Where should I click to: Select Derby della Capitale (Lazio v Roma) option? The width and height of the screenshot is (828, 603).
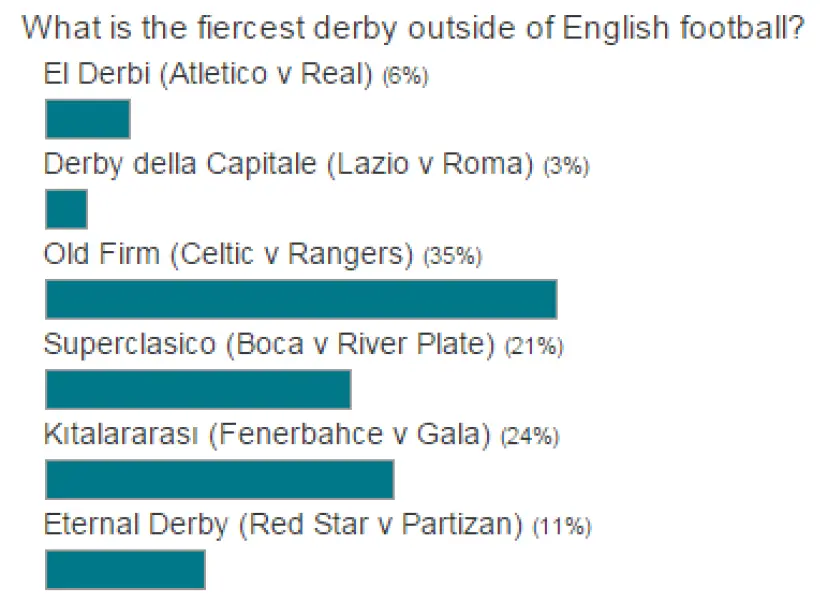click(289, 165)
